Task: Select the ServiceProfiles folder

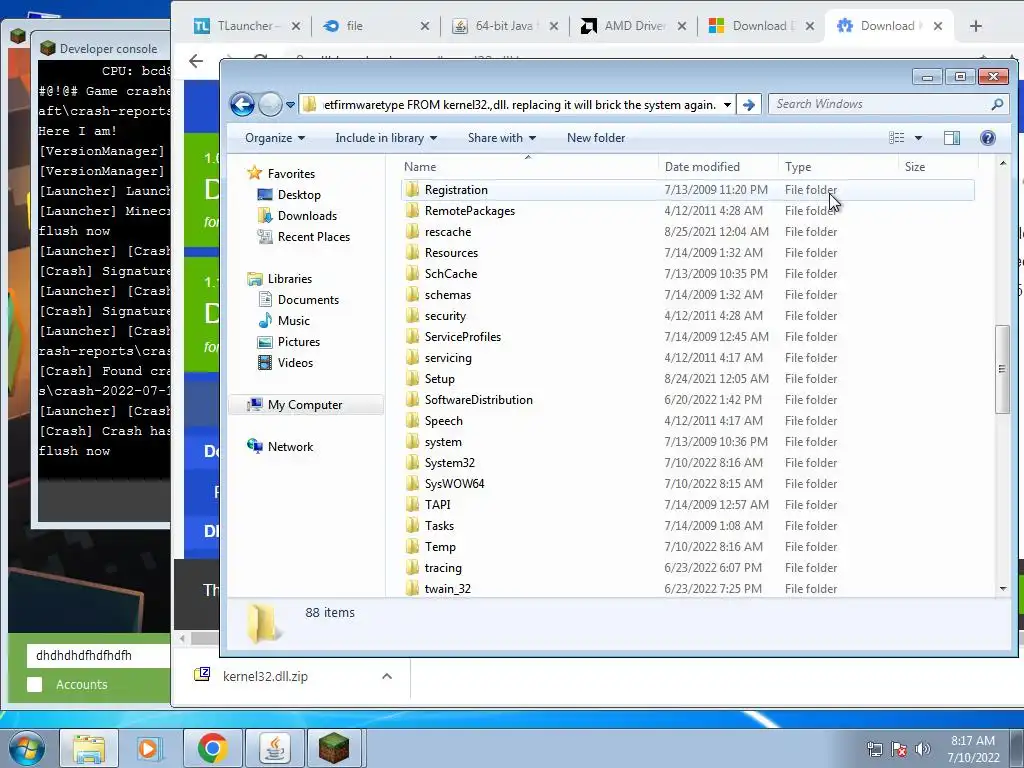Action: click(x=462, y=337)
